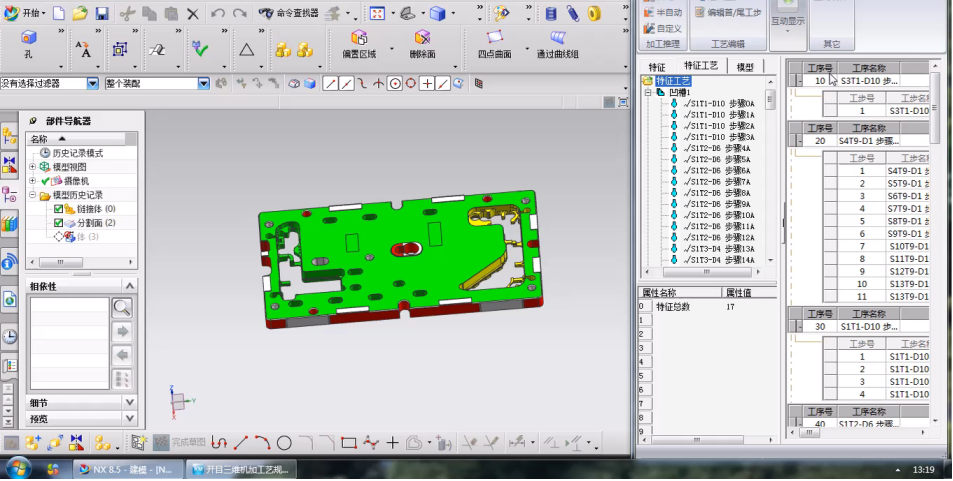This screenshot has height=481, width=953.
Task: Toggle the plus-shaped snap point icon
Action: pyautogui.click(x=427, y=84)
